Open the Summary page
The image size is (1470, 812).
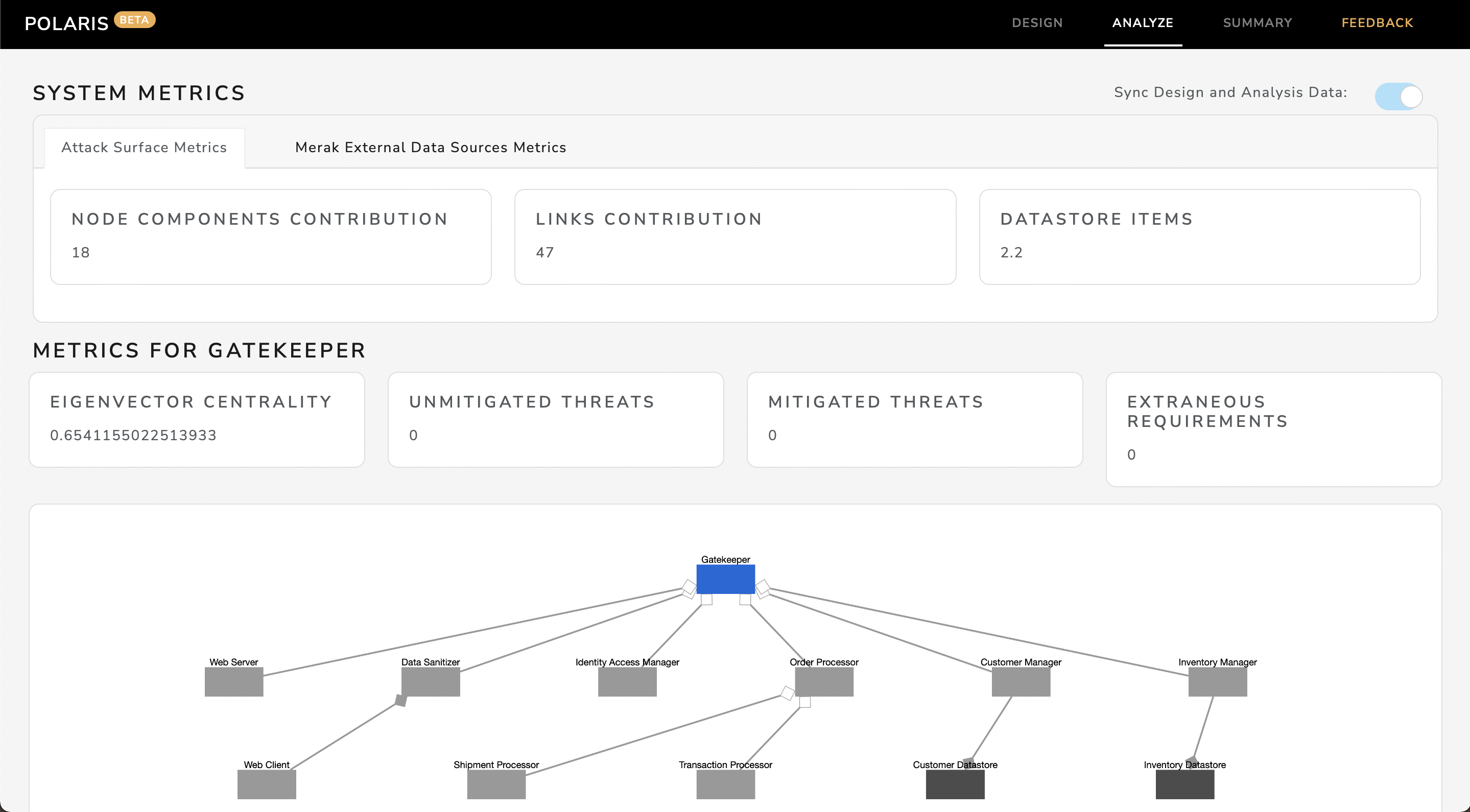click(x=1257, y=23)
